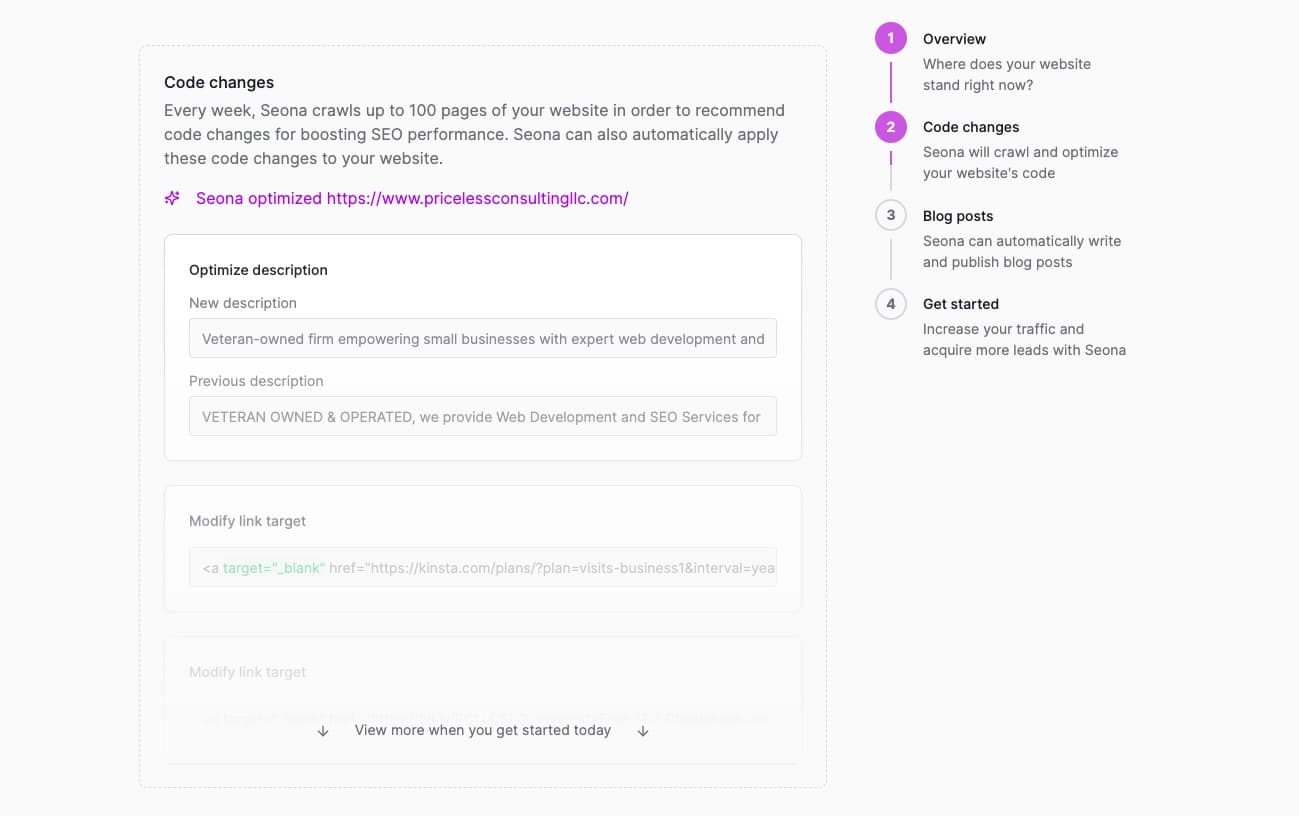Jump to the Get started step label
Viewport: 1299px width, 816px height.
tap(960, 304)
